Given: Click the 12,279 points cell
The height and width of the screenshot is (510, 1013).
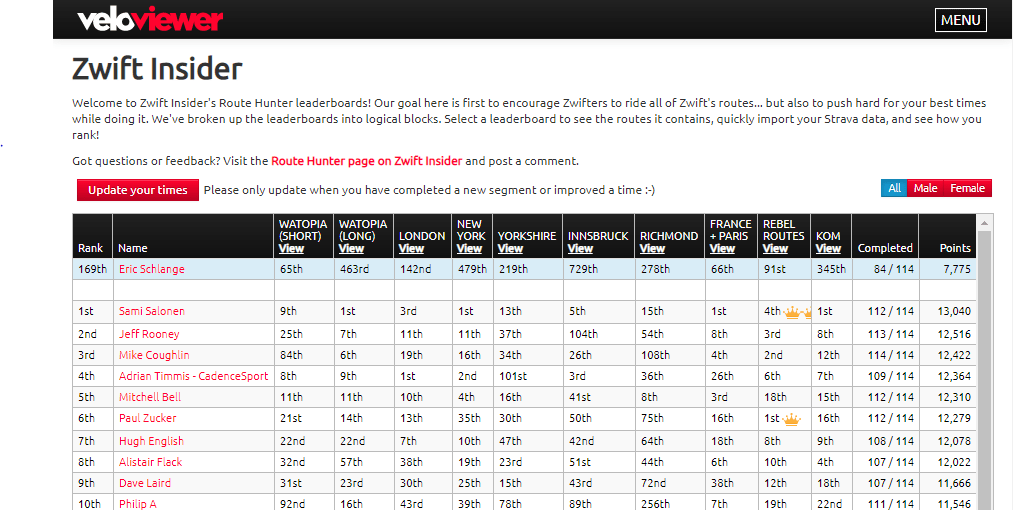Looking at the screenshot, I should 948,418.
